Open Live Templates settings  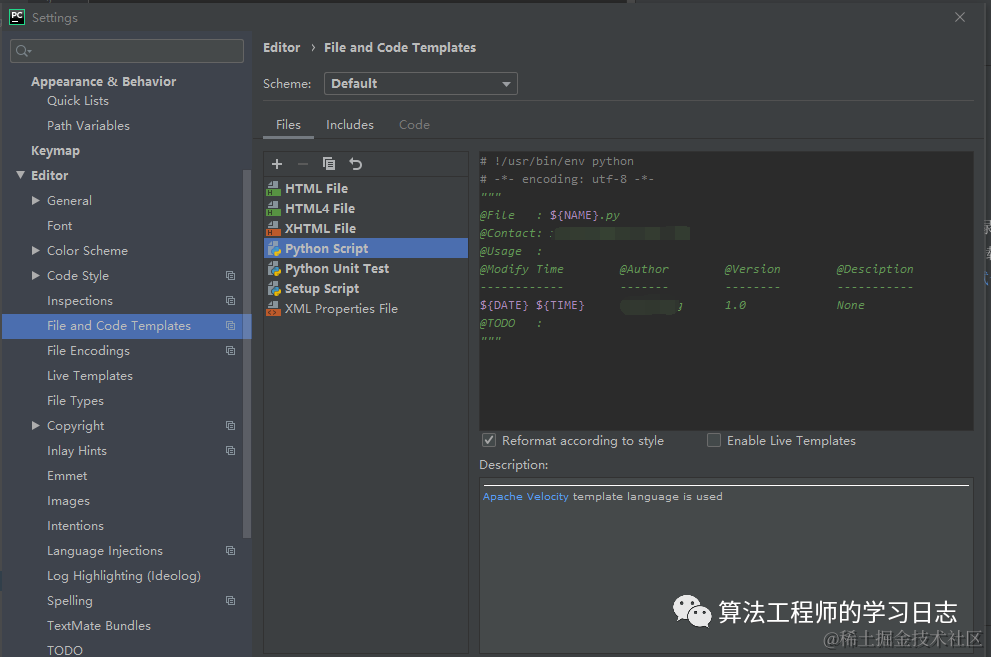90,376
